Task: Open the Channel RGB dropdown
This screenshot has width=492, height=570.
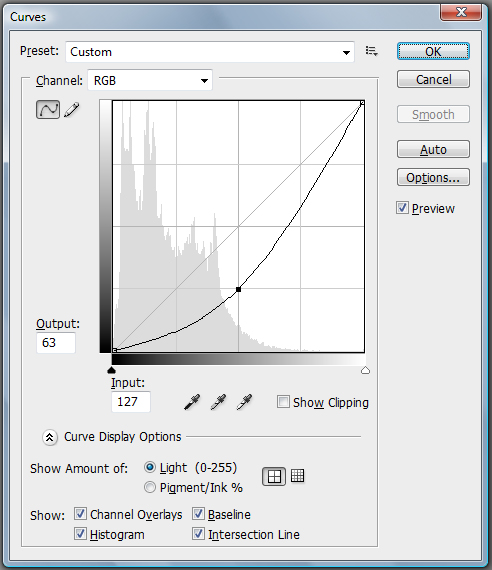Action: coord(150,80)
